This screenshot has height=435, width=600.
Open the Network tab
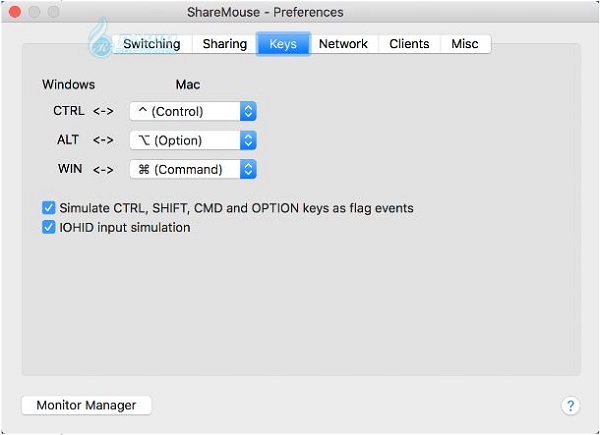click(343, 44)
